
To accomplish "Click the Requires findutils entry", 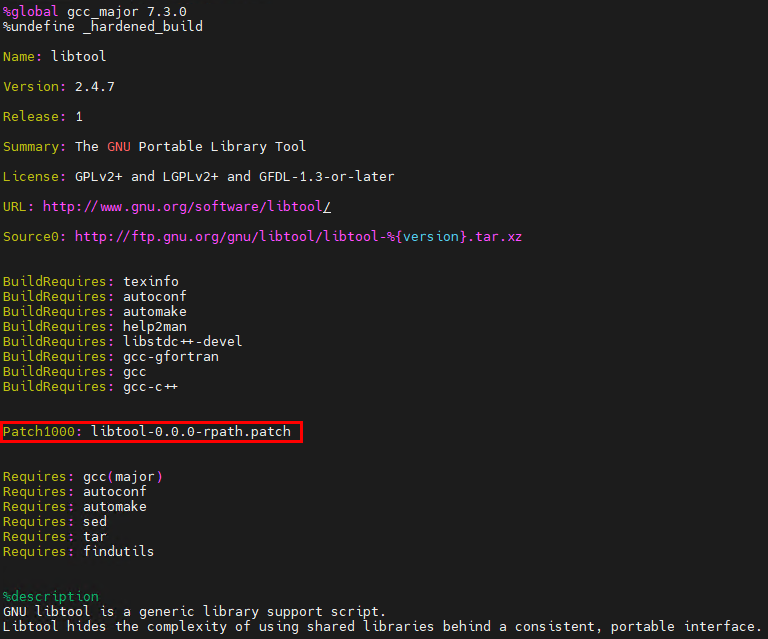I will 118,552.
